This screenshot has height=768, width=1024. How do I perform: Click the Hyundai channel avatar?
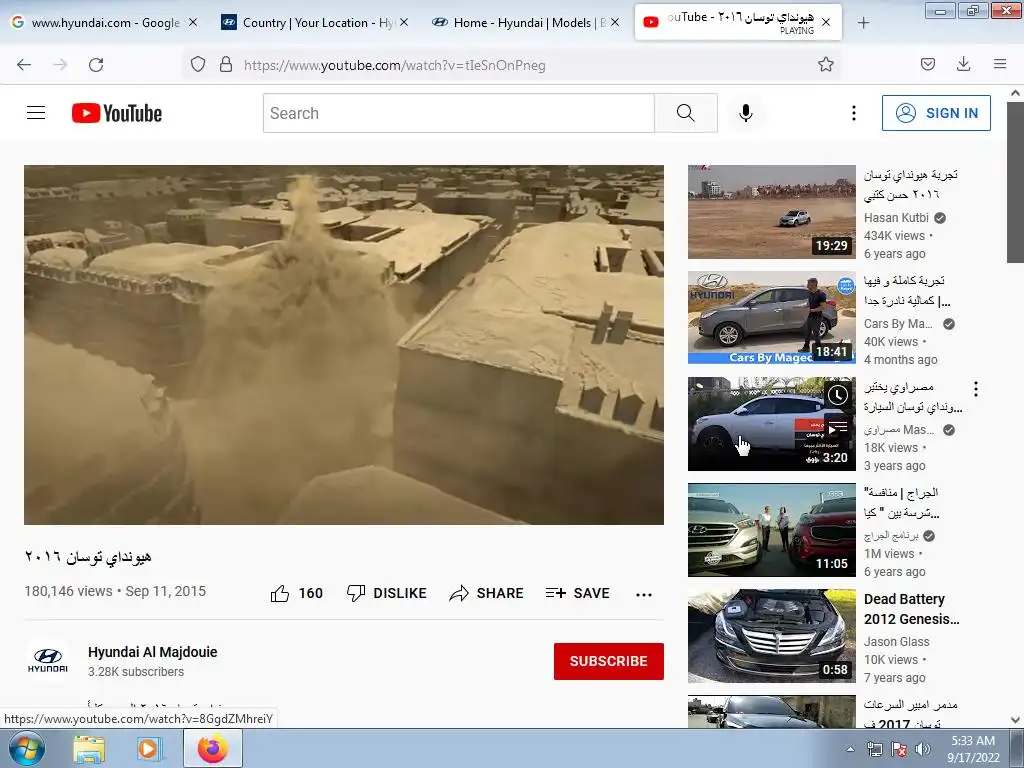[48, 660]
